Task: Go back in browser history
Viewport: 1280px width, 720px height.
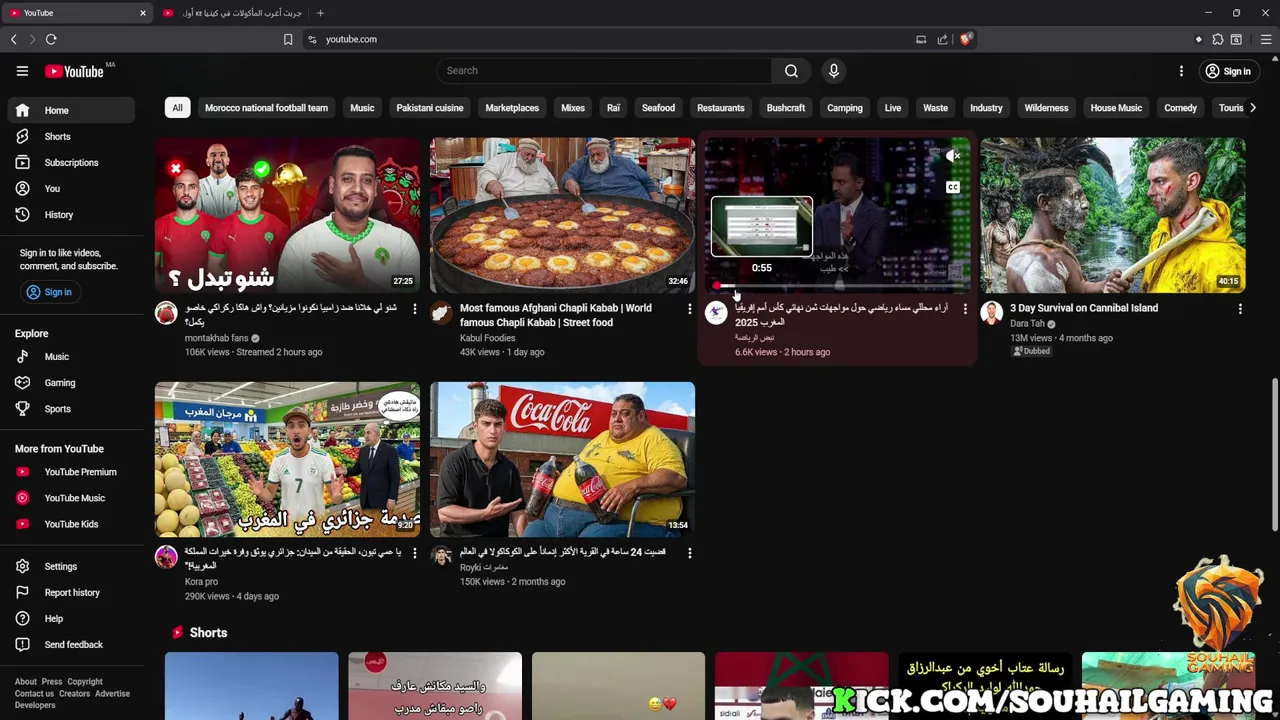Action: 13,39
